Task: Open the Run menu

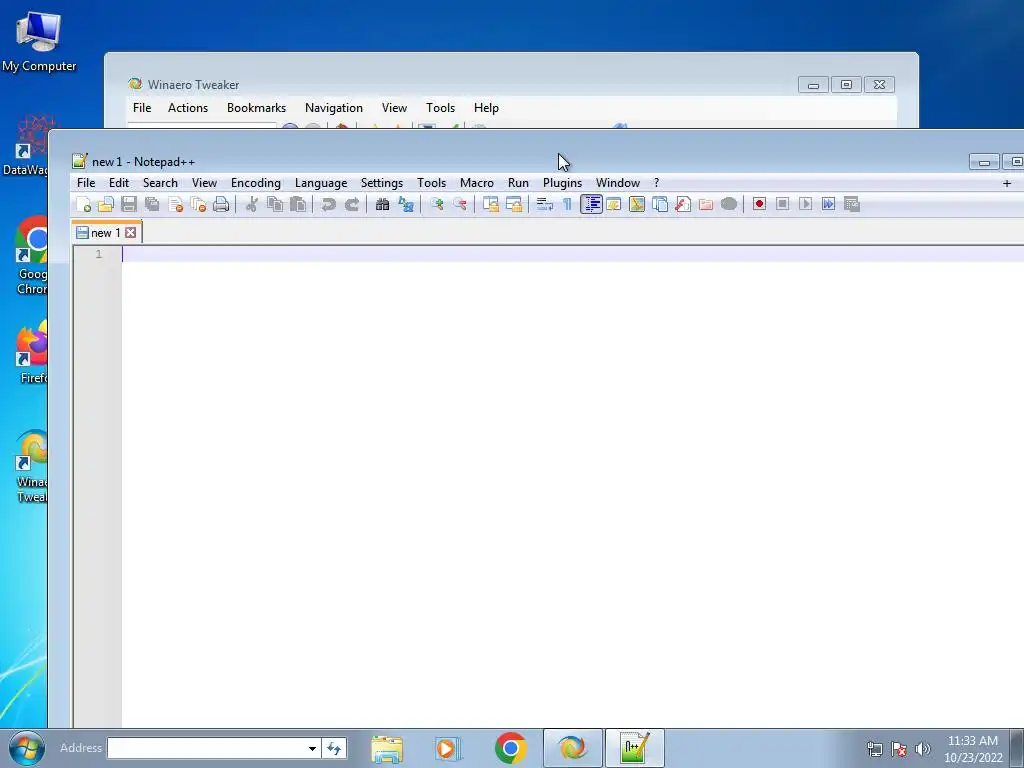Action: click(x=518, y=183)
